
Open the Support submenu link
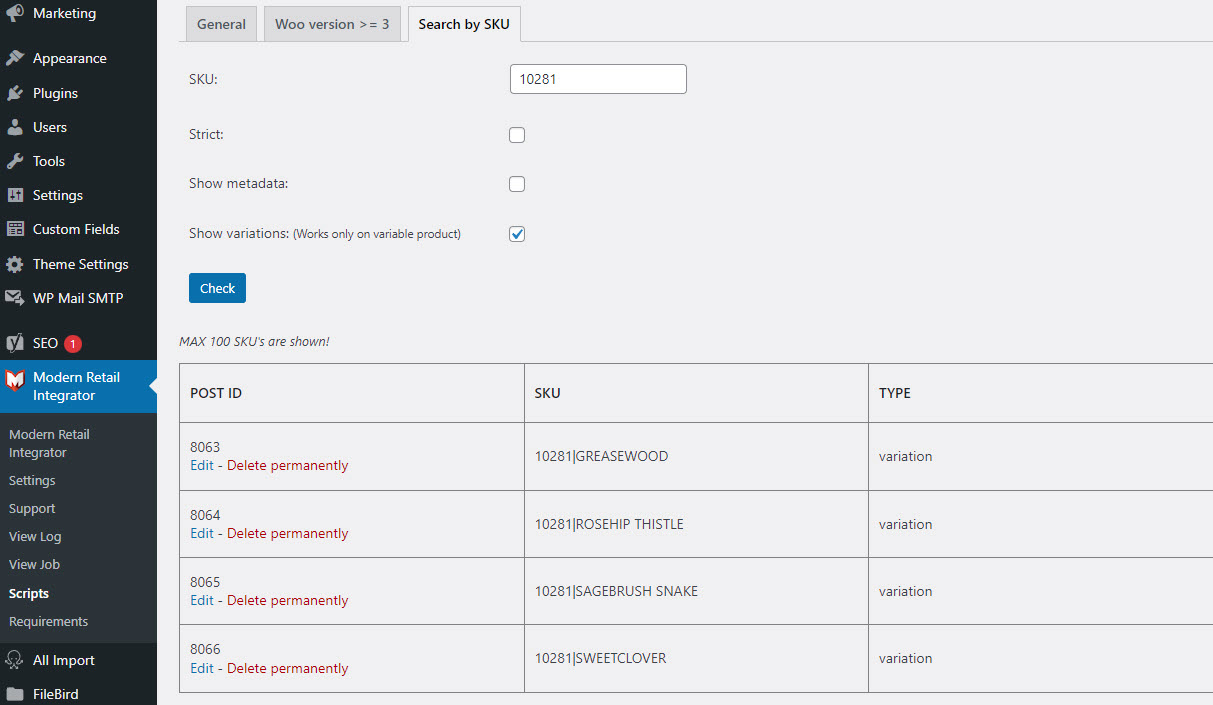pyautogui.click(x=32, y=509)
